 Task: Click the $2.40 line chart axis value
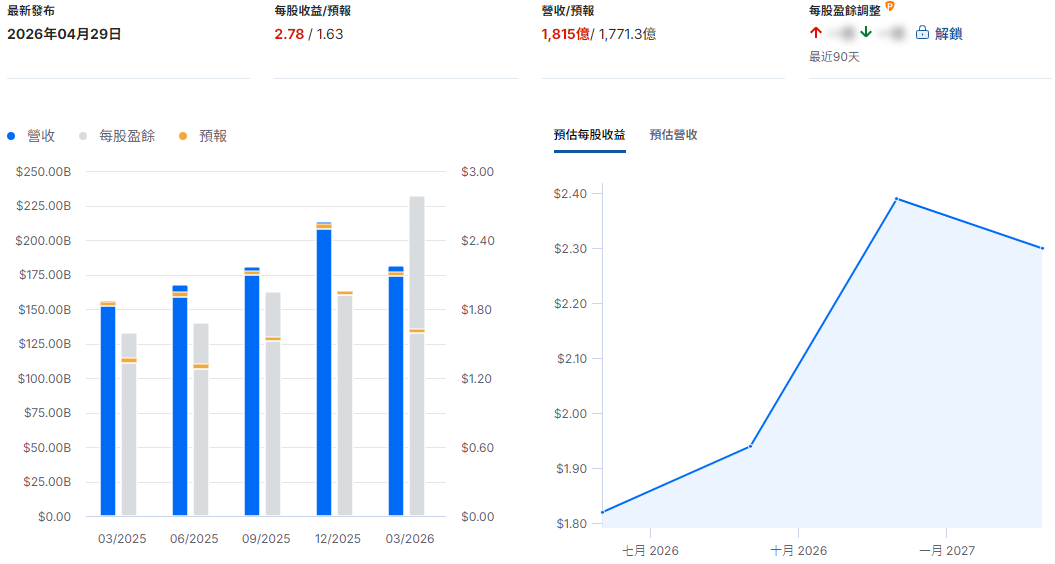point(570,194)
